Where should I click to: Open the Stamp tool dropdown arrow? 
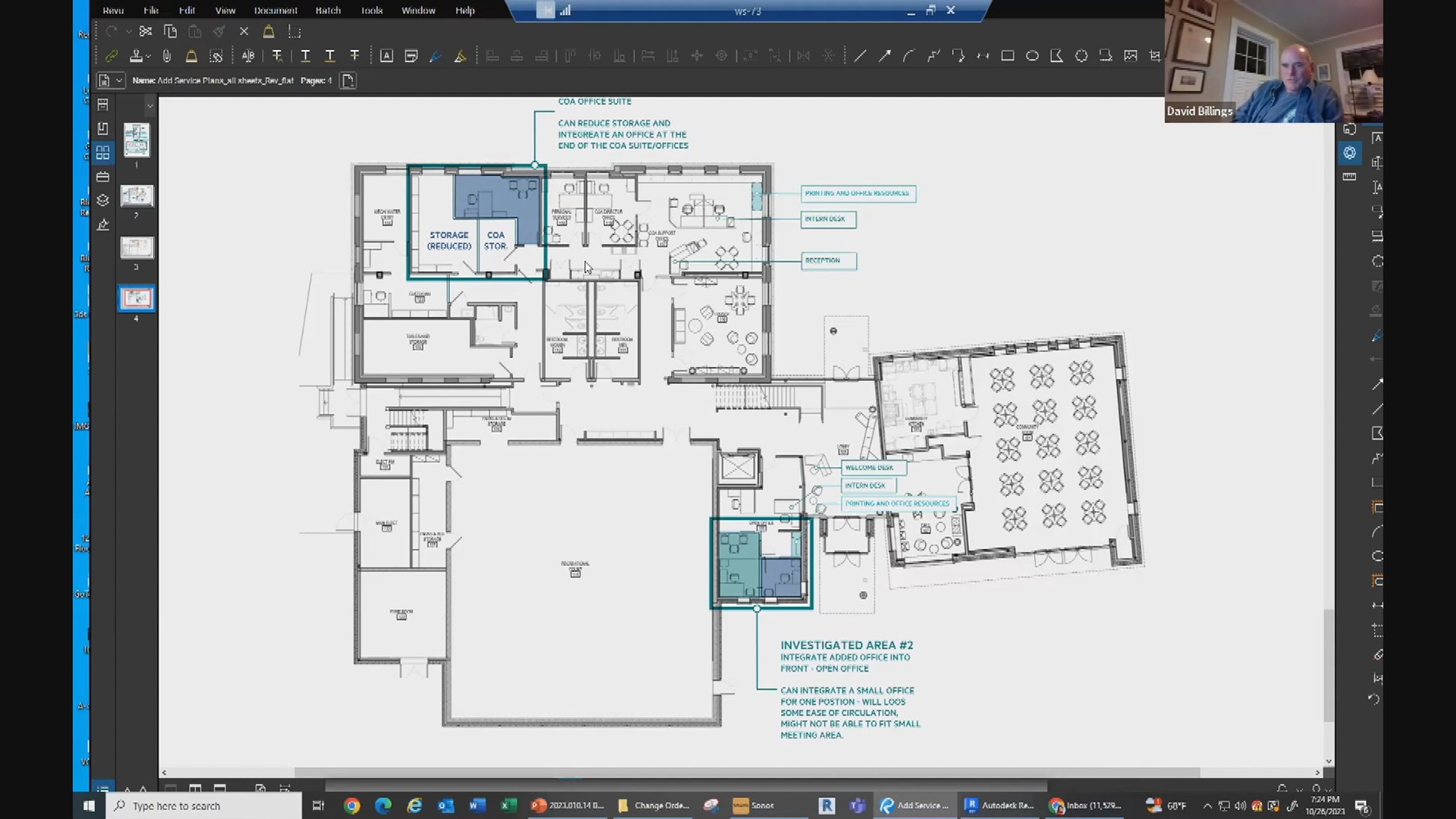(147, 57)
